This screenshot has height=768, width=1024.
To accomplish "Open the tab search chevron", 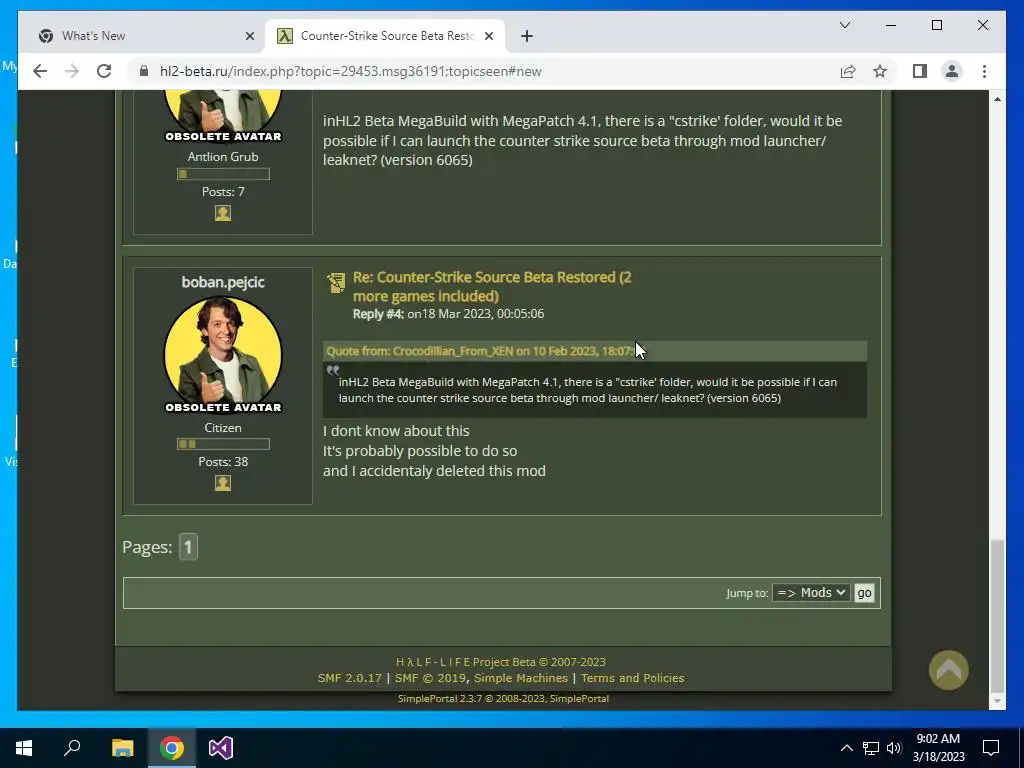I will pyautogui.click(x=844, y=25).
